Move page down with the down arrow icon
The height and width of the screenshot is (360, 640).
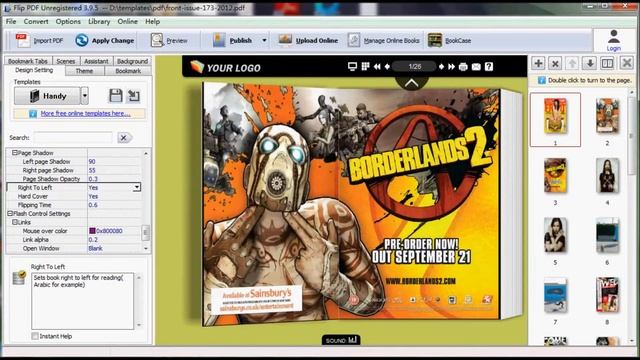[590, 63]
